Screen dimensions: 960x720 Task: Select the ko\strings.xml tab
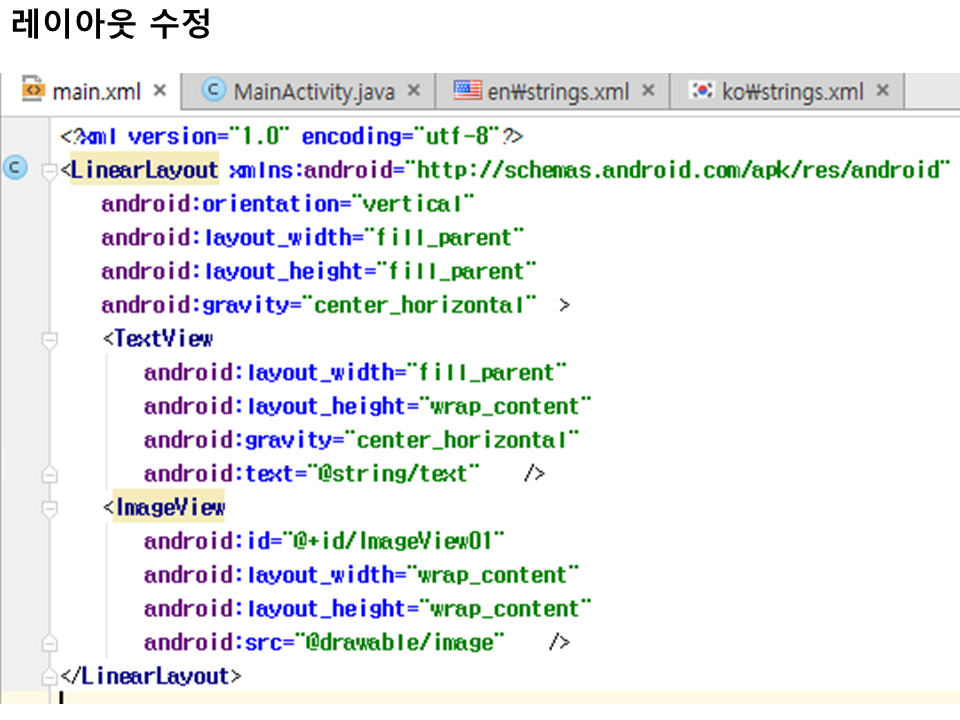pos(792,92)
